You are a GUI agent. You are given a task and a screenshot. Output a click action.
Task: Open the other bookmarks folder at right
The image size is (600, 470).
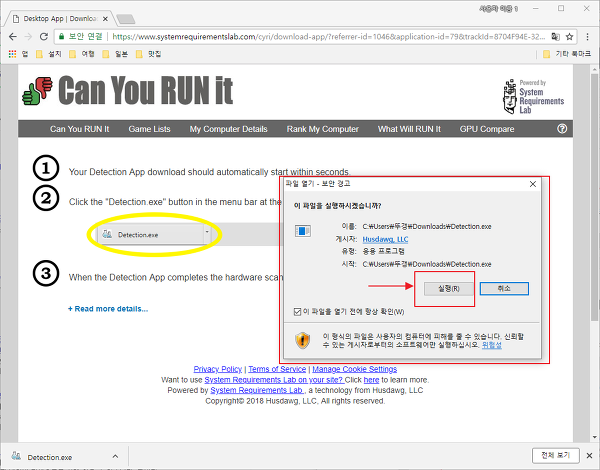coord(567,54)
